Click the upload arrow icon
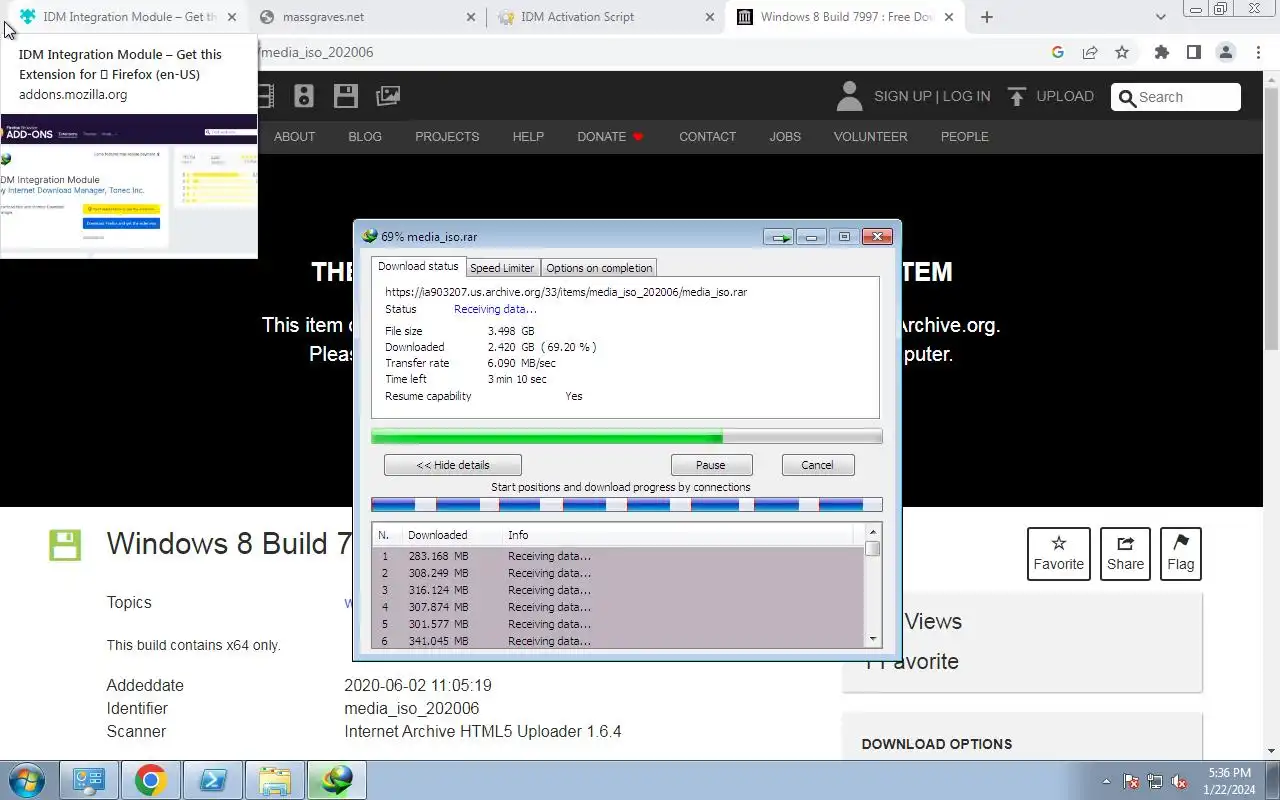Viewport: 1280px width, 800px height. click(1017, 96)
